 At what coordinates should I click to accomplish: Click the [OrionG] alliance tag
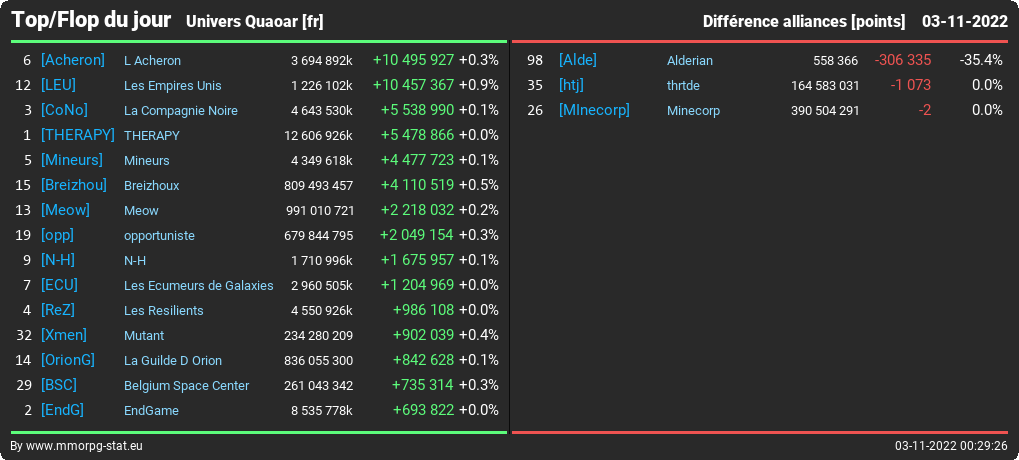pyautogui.click(x=68, y=361)
